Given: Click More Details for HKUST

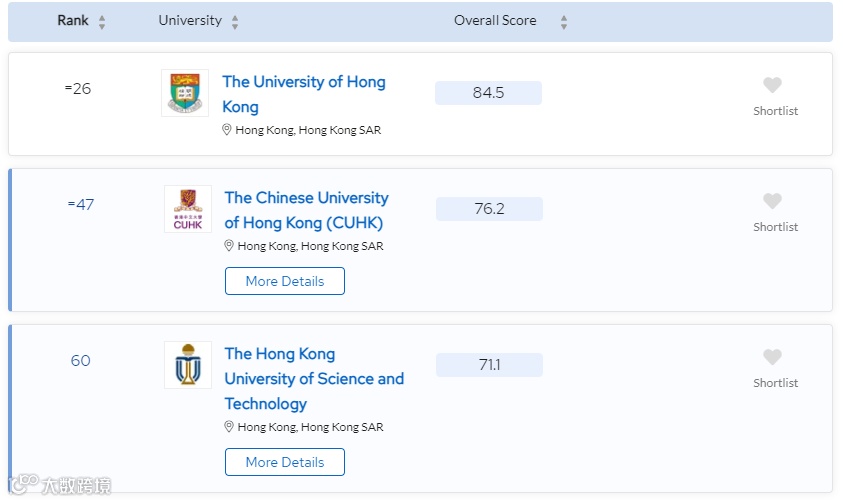Looking at the screenshot, I should [285, 462].
